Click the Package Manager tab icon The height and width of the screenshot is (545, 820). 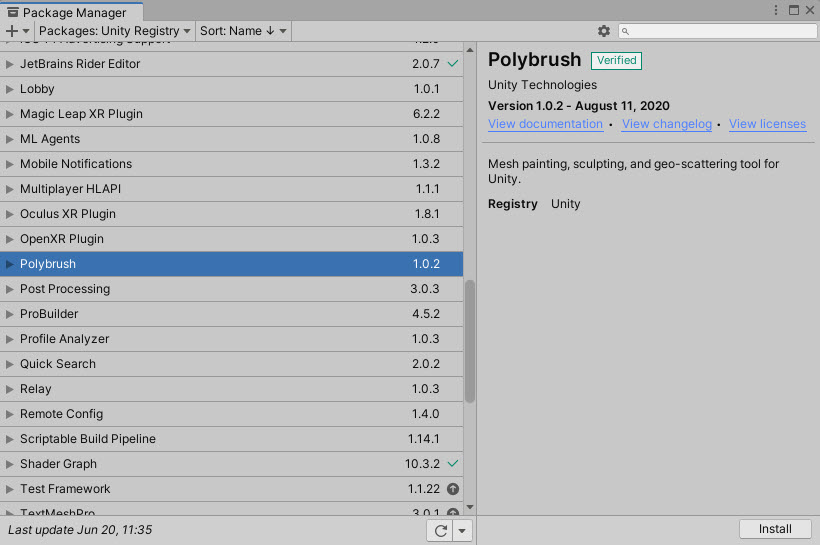point(13,12)
